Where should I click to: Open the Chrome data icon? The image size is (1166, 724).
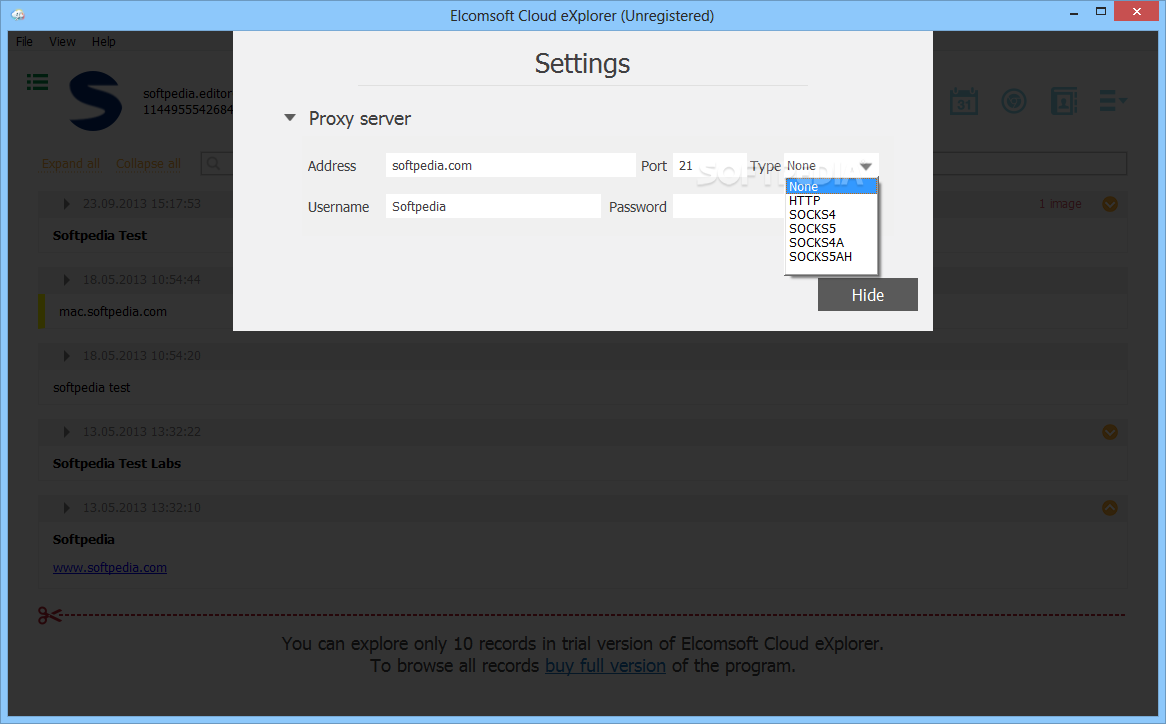[x=1014, y=101]
